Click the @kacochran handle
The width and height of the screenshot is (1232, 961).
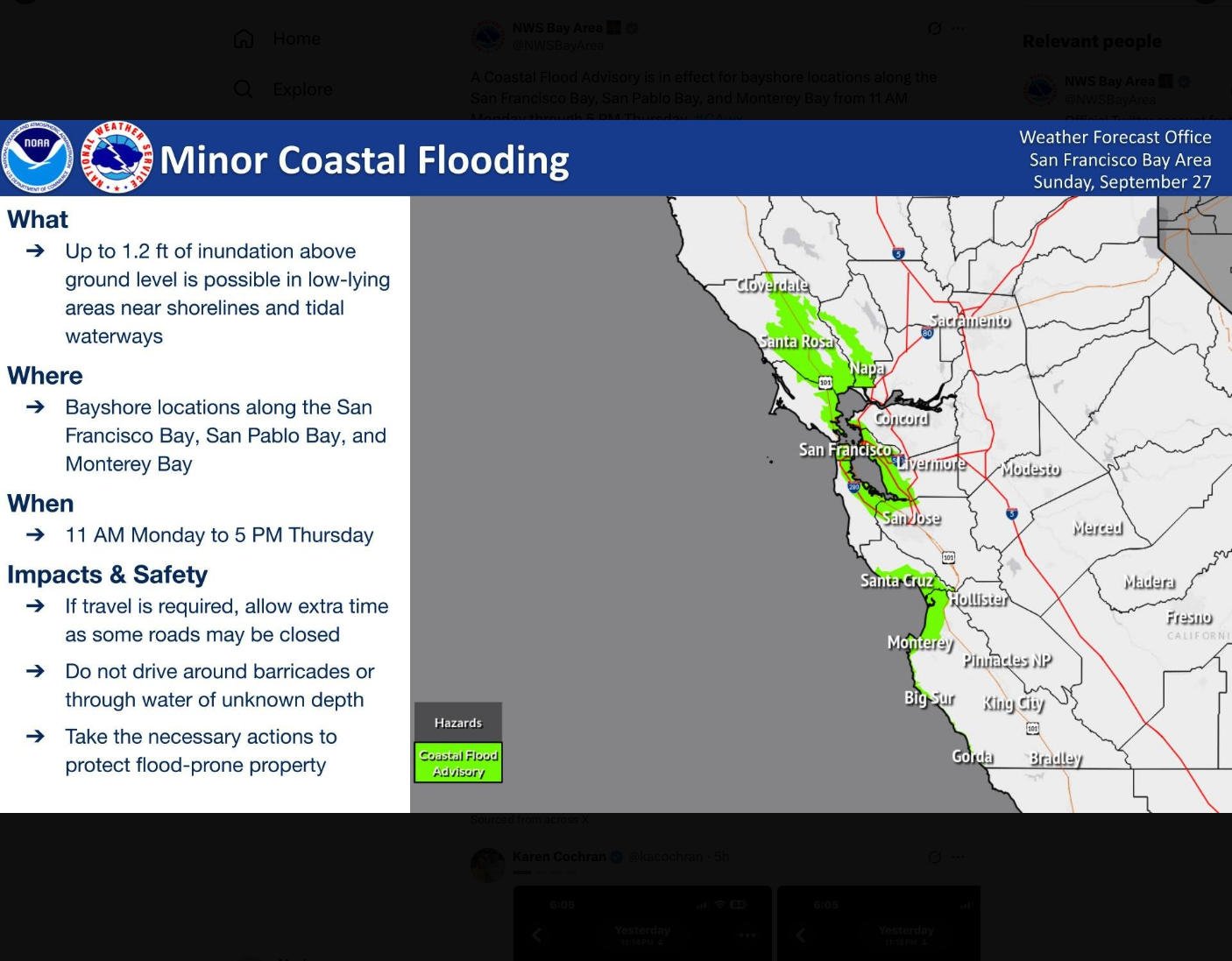click(x=666, y=857)
